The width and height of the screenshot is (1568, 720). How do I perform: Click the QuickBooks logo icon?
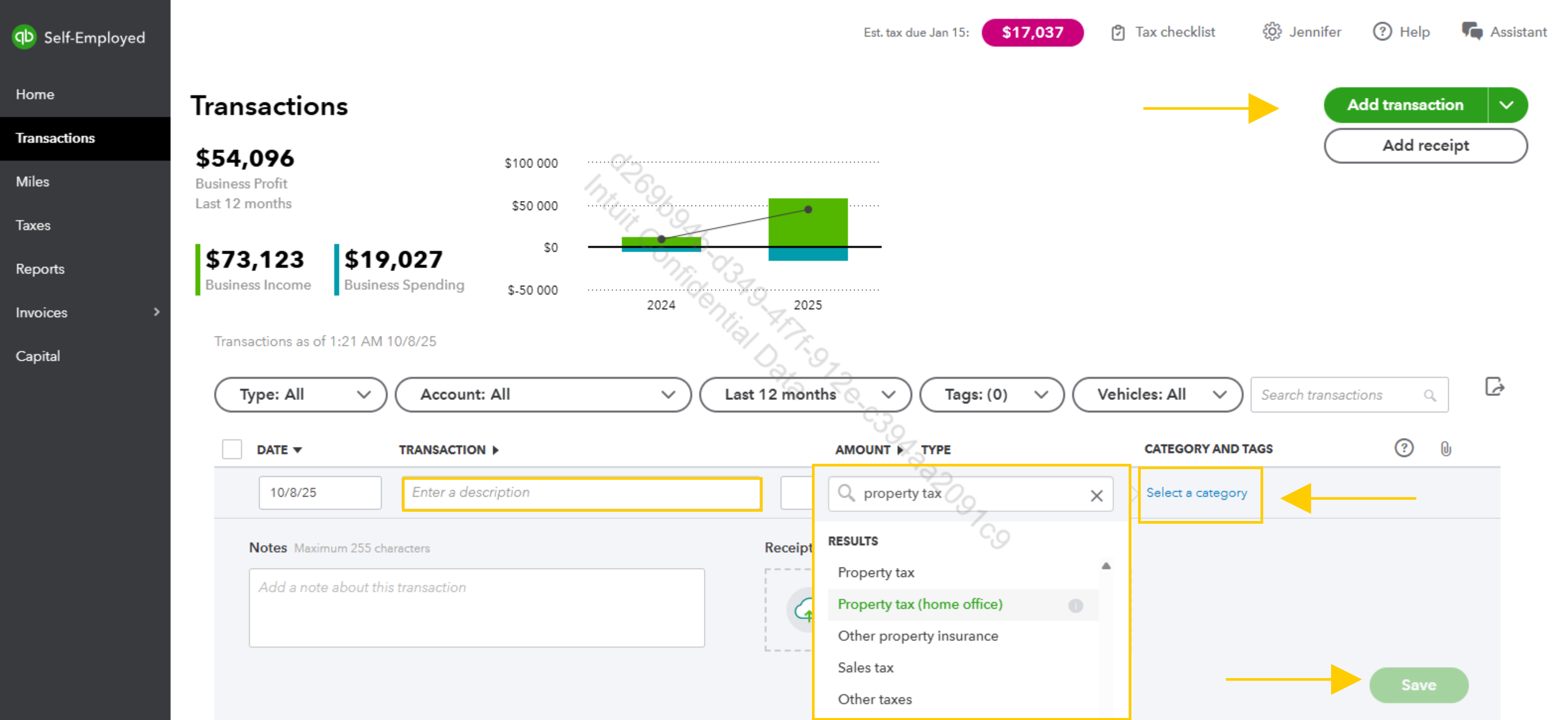point(24,37)
